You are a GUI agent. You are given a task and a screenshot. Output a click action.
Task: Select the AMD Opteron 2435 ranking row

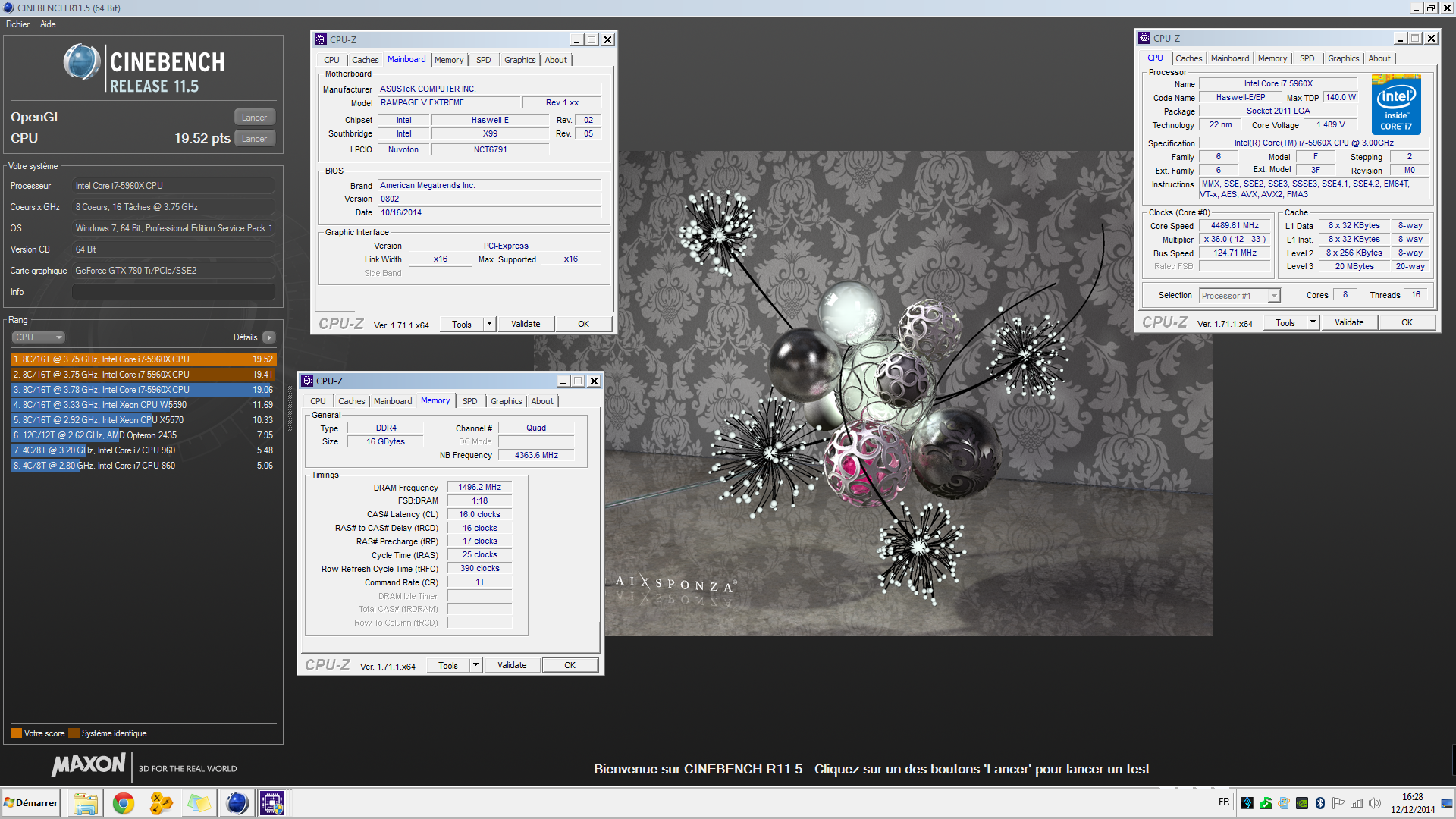pos(143,435)
